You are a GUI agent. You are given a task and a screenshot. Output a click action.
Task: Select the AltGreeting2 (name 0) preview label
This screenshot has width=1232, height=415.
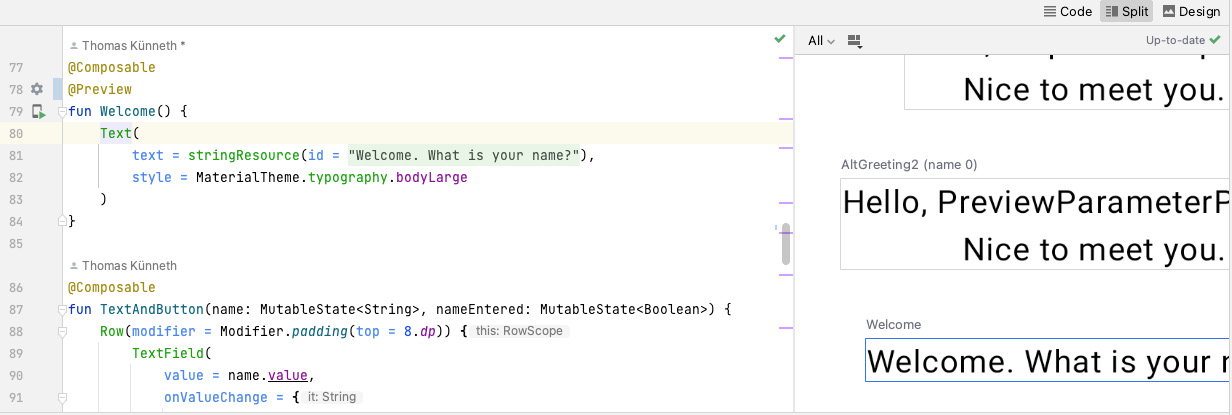click(909, 164)
